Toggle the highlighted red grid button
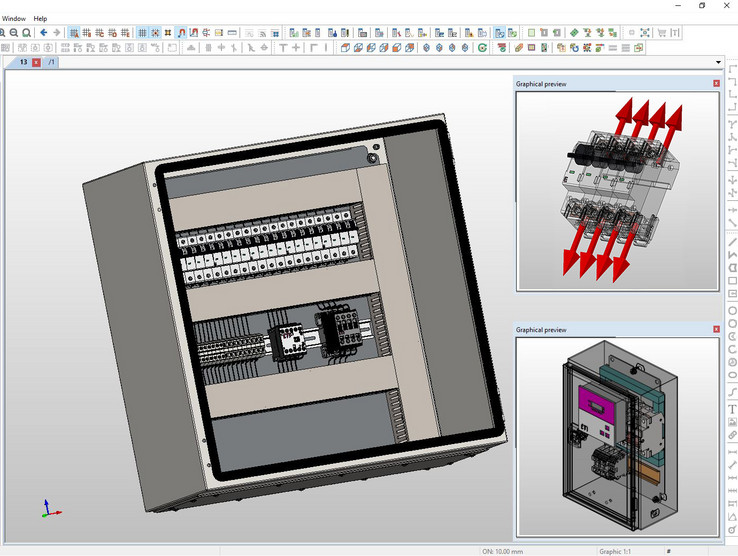 coord(74,32)
